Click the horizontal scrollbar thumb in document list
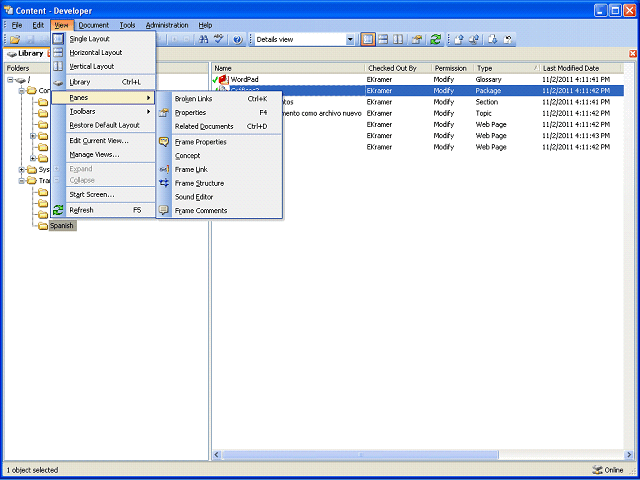This screenshot has height=480, width=640. point(360,454)
